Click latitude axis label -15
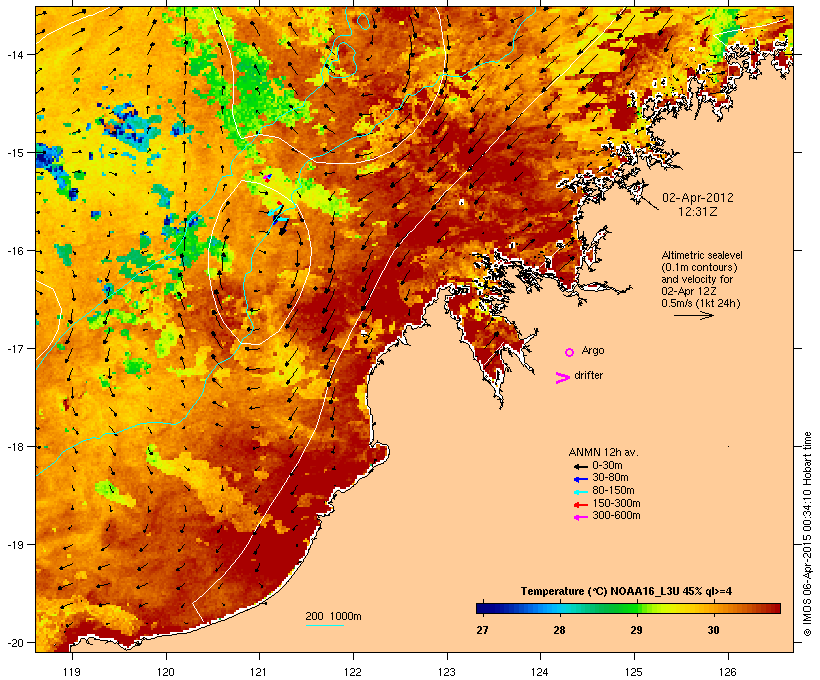Viewport: 820px width, 680px height. [14, 153]
